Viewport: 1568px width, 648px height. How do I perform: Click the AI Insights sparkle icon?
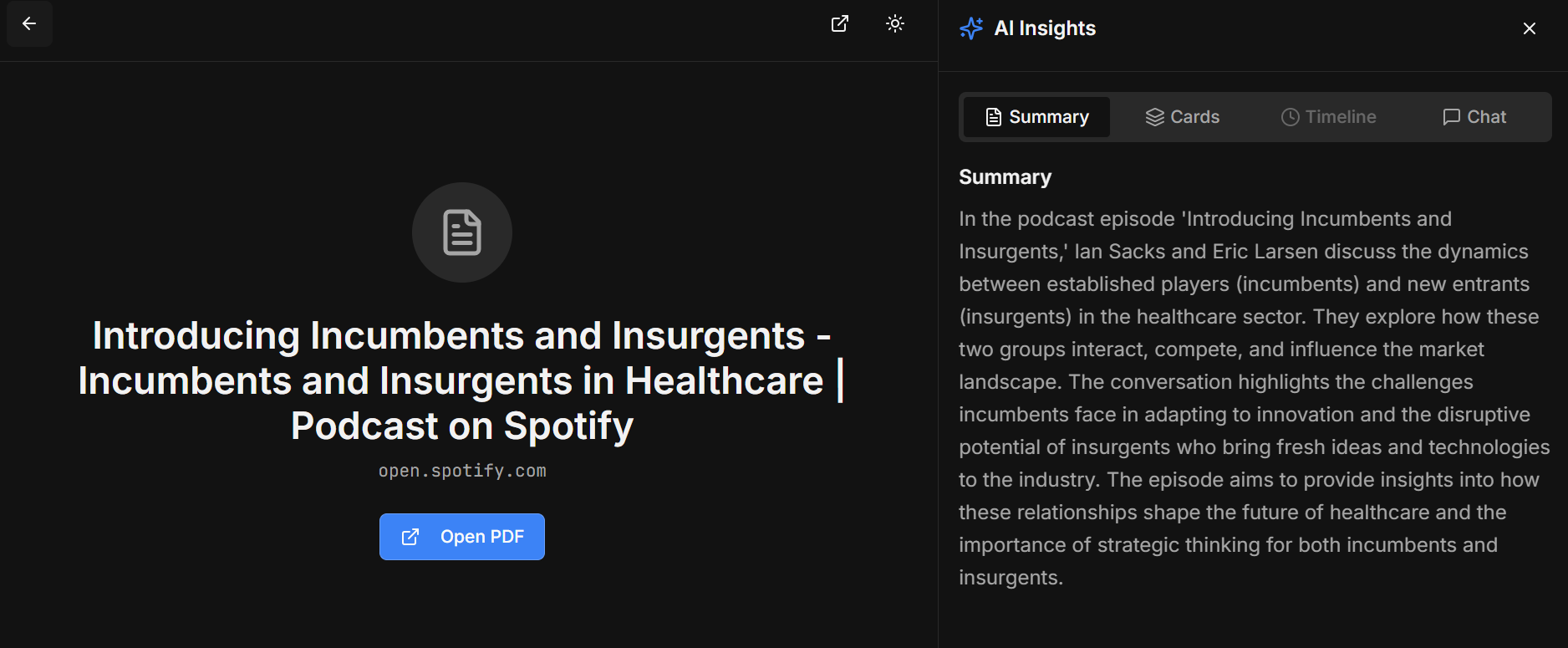point(971,28)
